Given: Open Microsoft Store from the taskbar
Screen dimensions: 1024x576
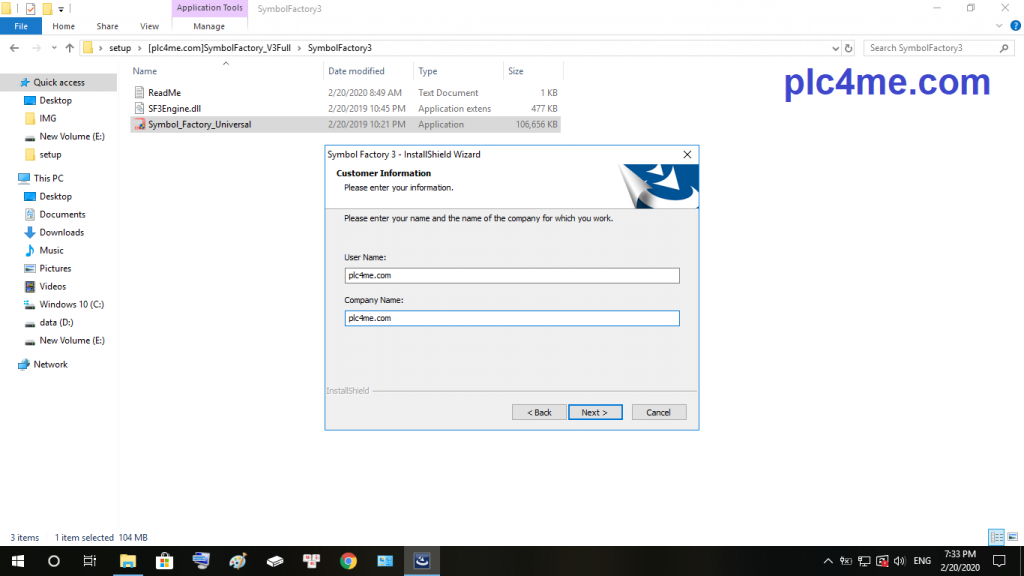Looking at the screenshot, I should point(165,561).
